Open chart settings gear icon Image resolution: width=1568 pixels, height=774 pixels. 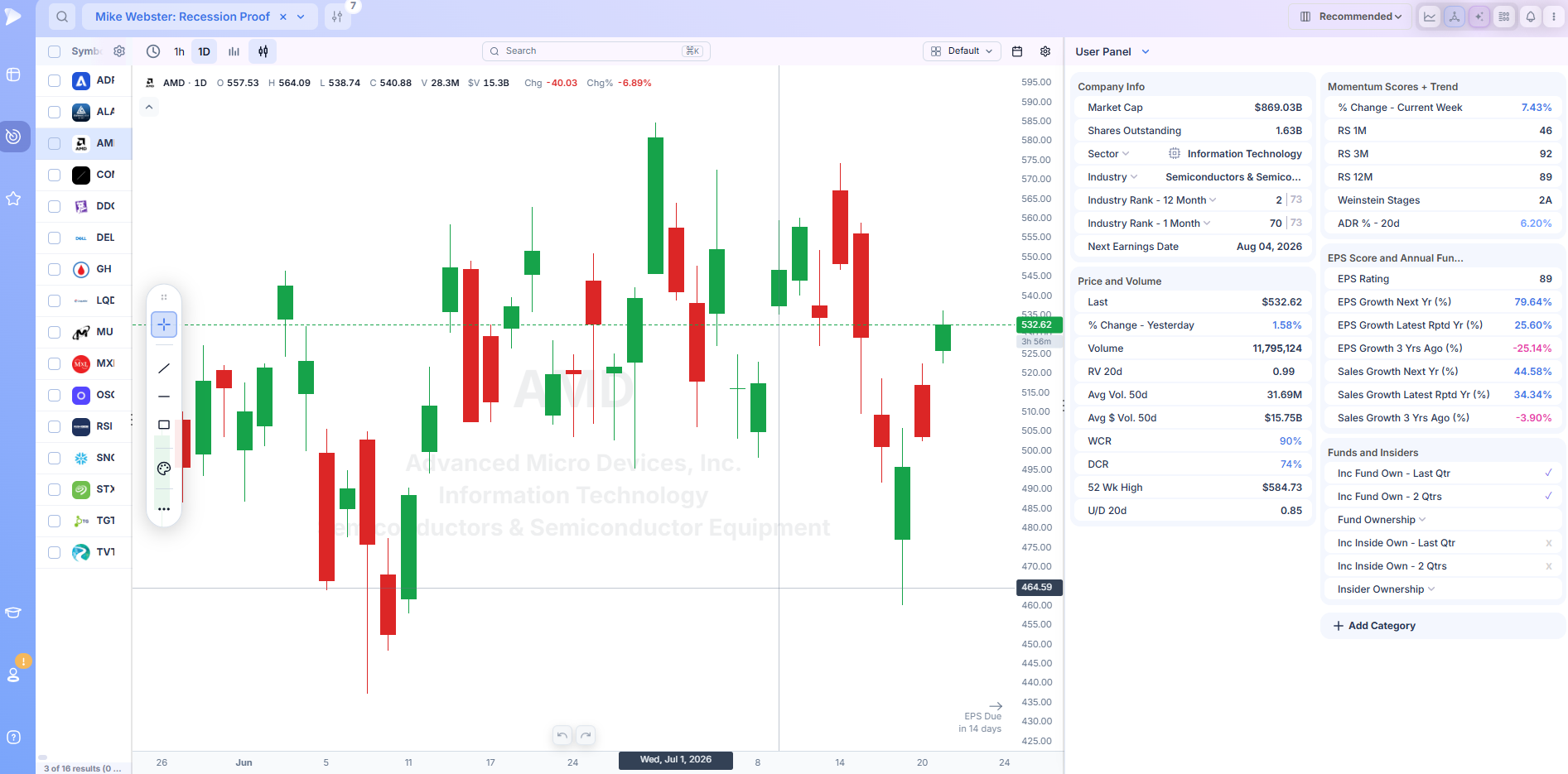[x=1045, y=51]
